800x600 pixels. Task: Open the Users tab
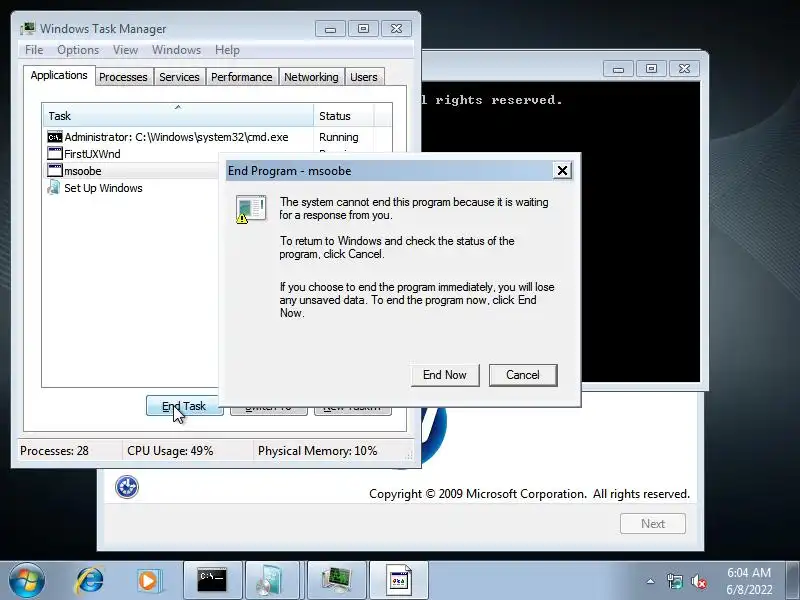(x=364, y=77)
